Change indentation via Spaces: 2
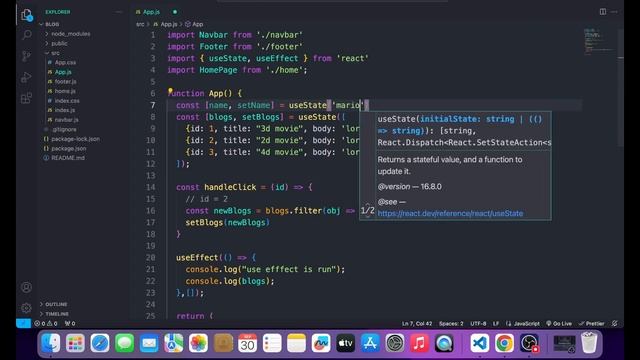The width and height of the screenshot is (640, 360). point(451,323)
